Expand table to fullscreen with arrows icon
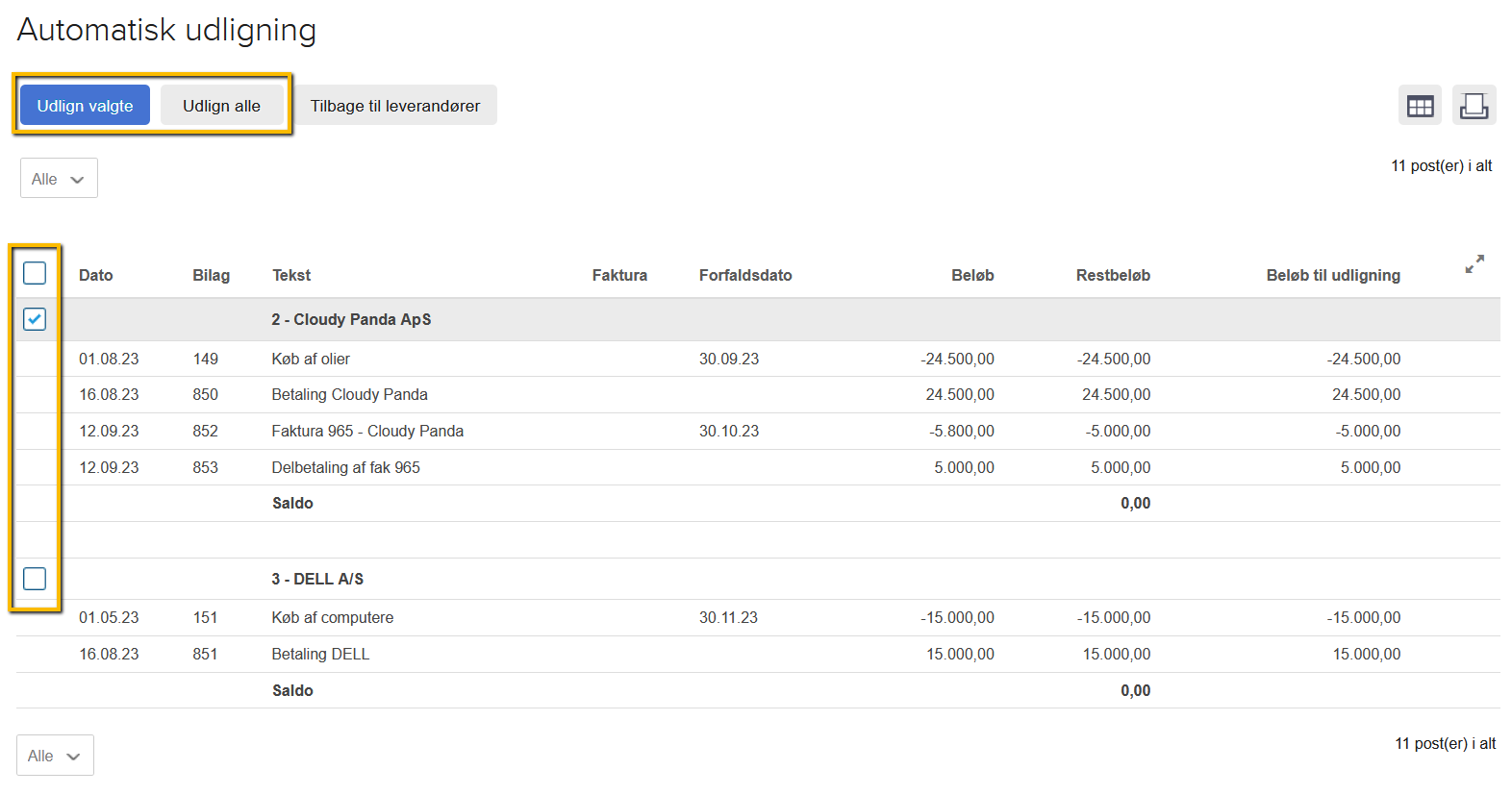Image resolution: width=1512 pixels, height=795 pixels. (x=1474, y=263)
